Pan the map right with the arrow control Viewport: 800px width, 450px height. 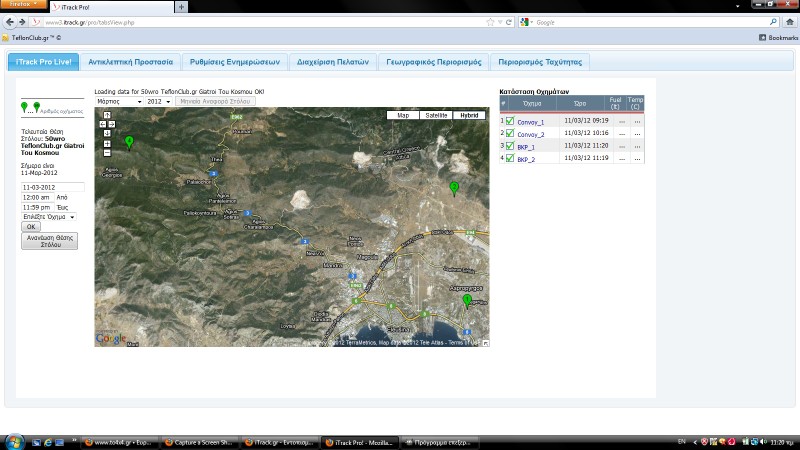[x=112, y=124]
